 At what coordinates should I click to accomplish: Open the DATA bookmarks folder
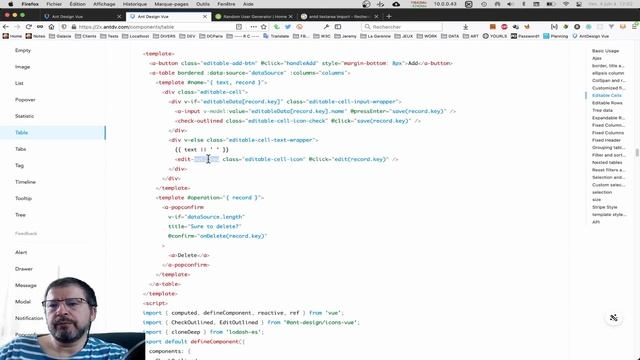tap(449, 36)
